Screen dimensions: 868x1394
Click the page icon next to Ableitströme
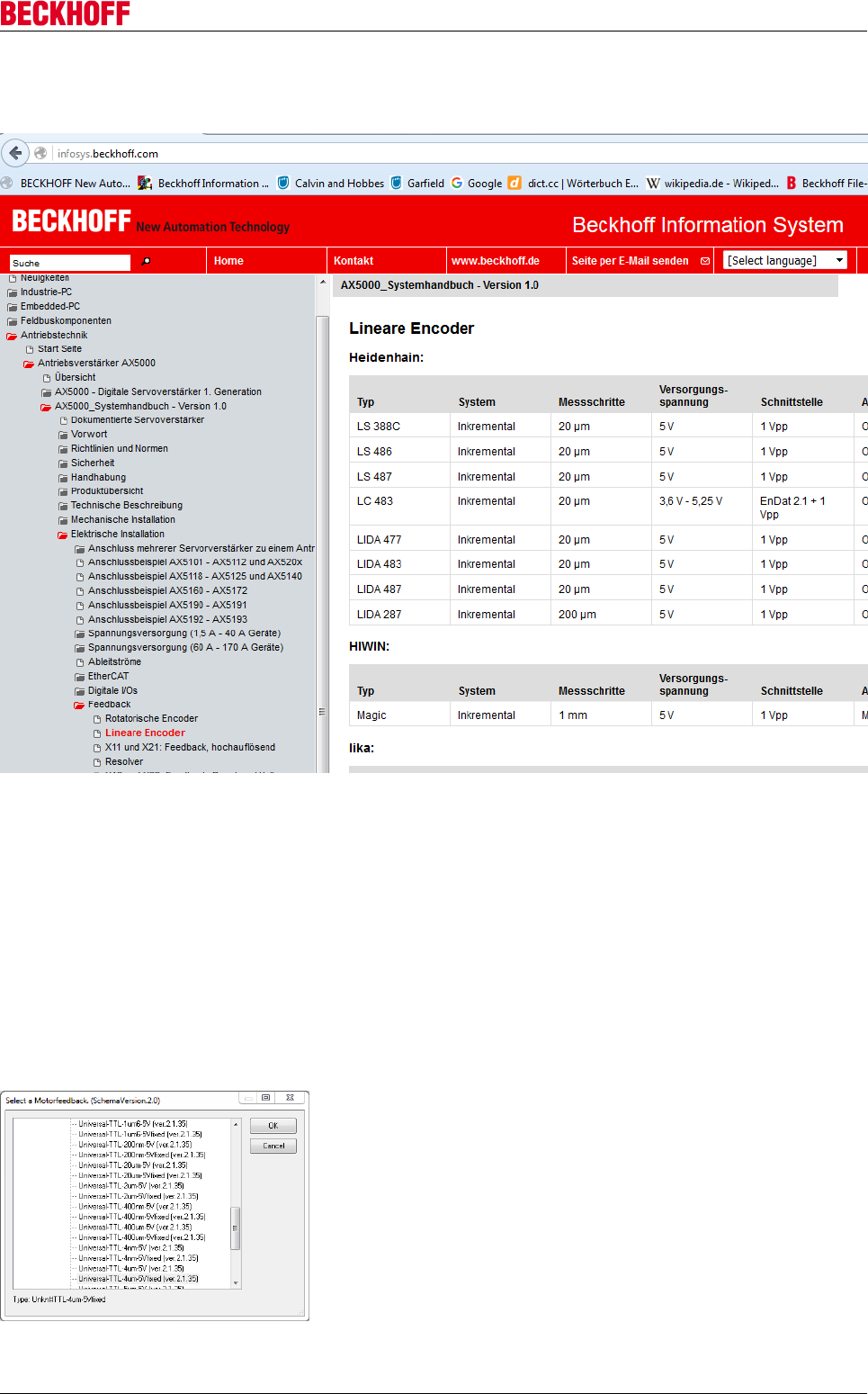[x=80, y=662]
